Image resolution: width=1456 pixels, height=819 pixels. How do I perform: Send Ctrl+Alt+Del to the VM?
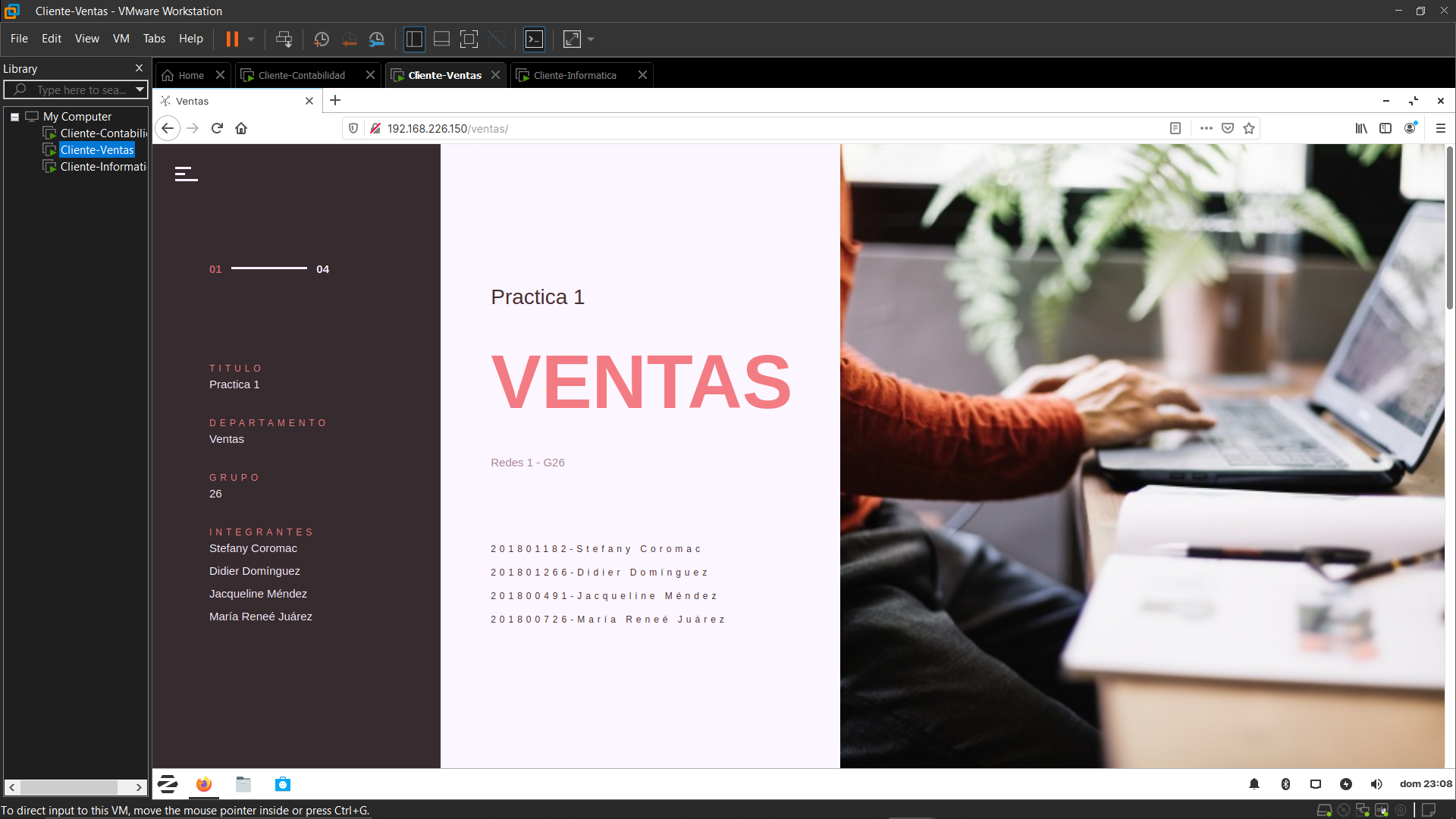[284, 39]
